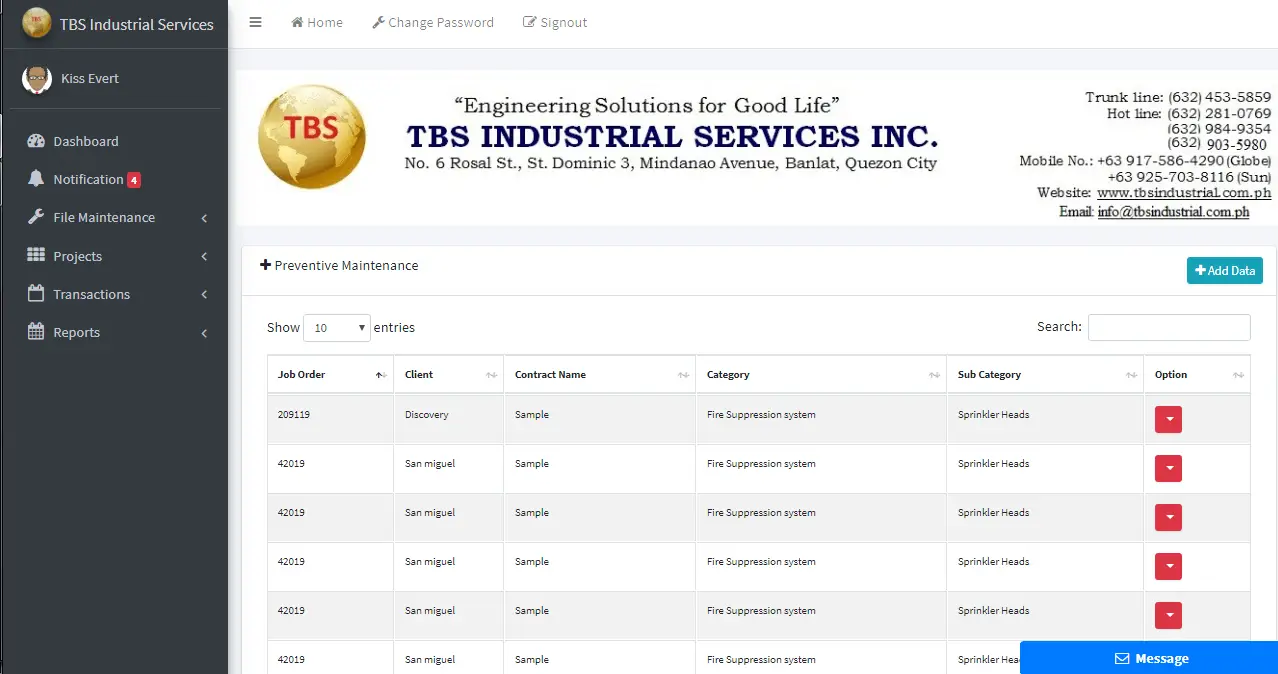Expand the Projects sidebar menu
1278x674 pixels.
point(114,256)
